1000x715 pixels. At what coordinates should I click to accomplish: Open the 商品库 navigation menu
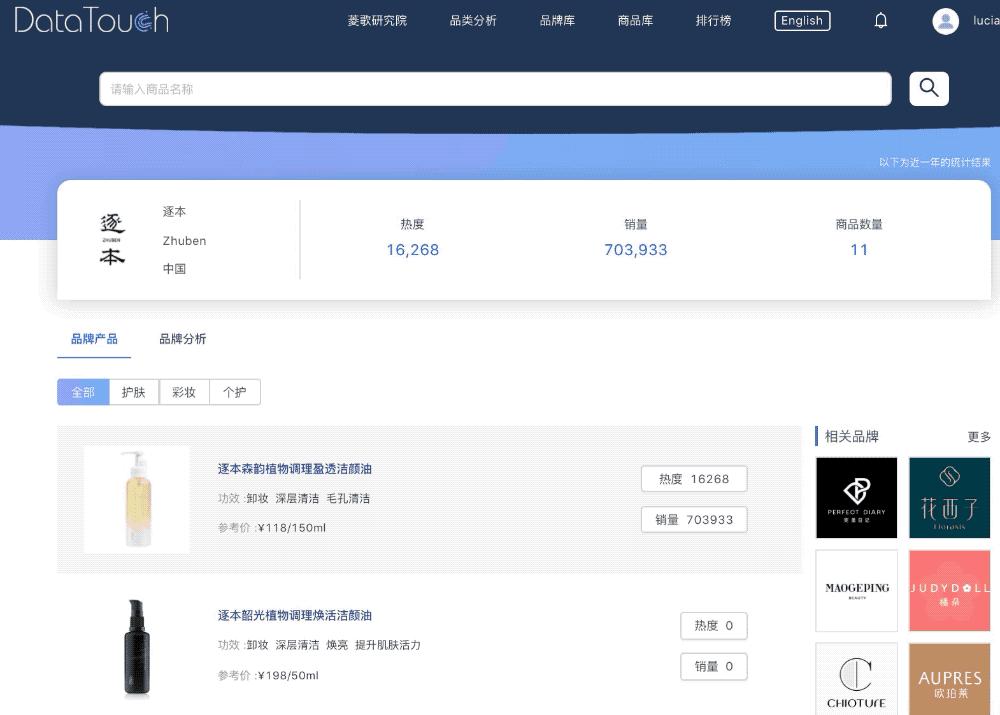pyautogui.click(x=635, y=19)
